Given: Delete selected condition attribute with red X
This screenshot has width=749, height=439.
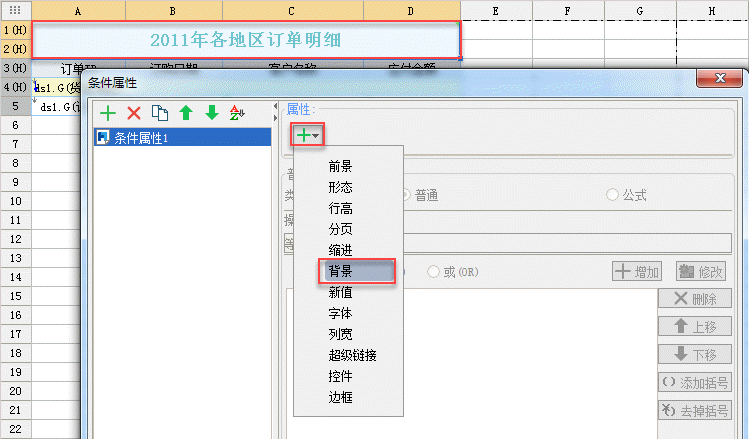Looking at the screenshot, I should [134, 113].
